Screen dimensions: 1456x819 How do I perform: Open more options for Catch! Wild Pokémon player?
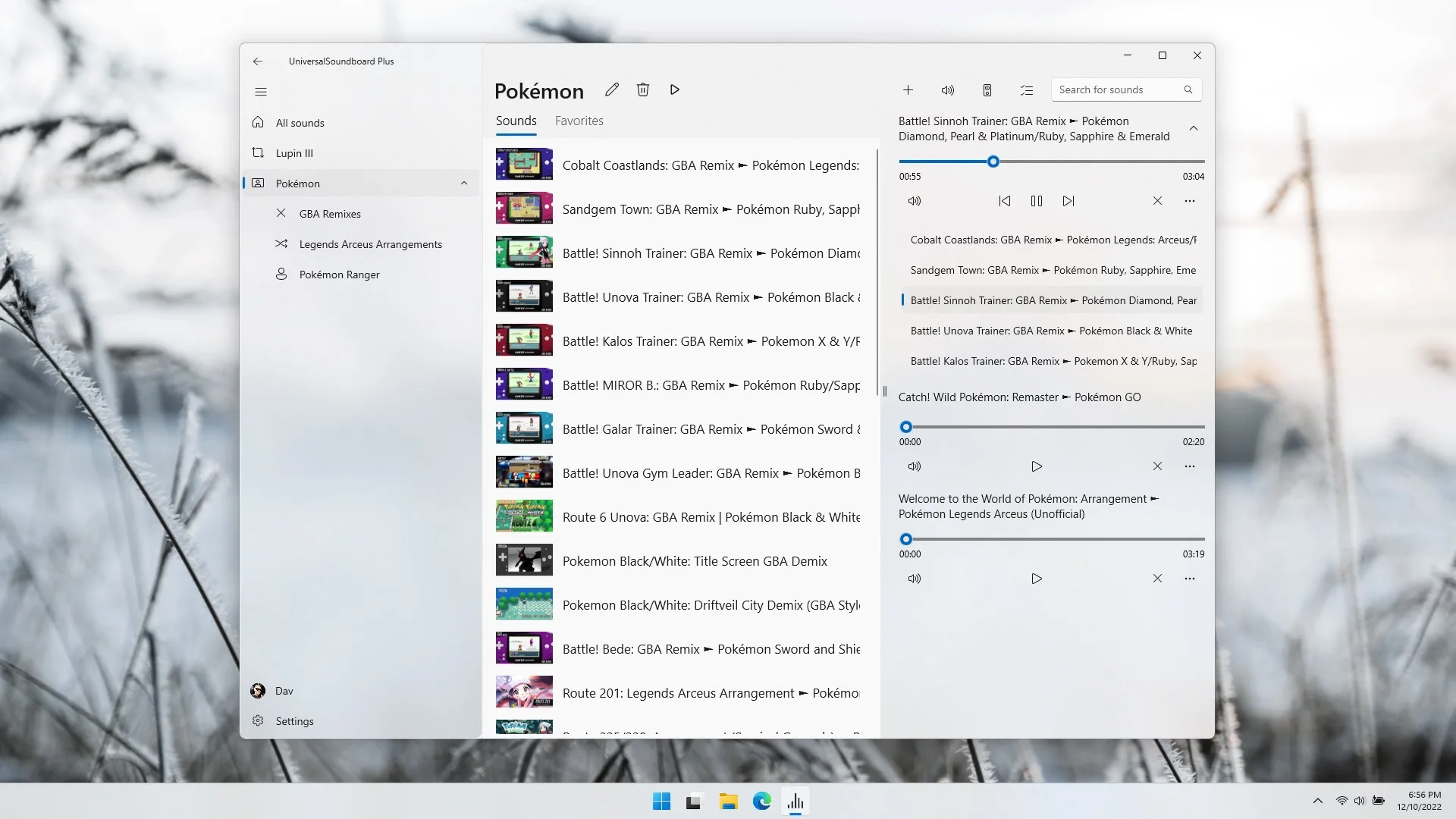pos(1190,466)
